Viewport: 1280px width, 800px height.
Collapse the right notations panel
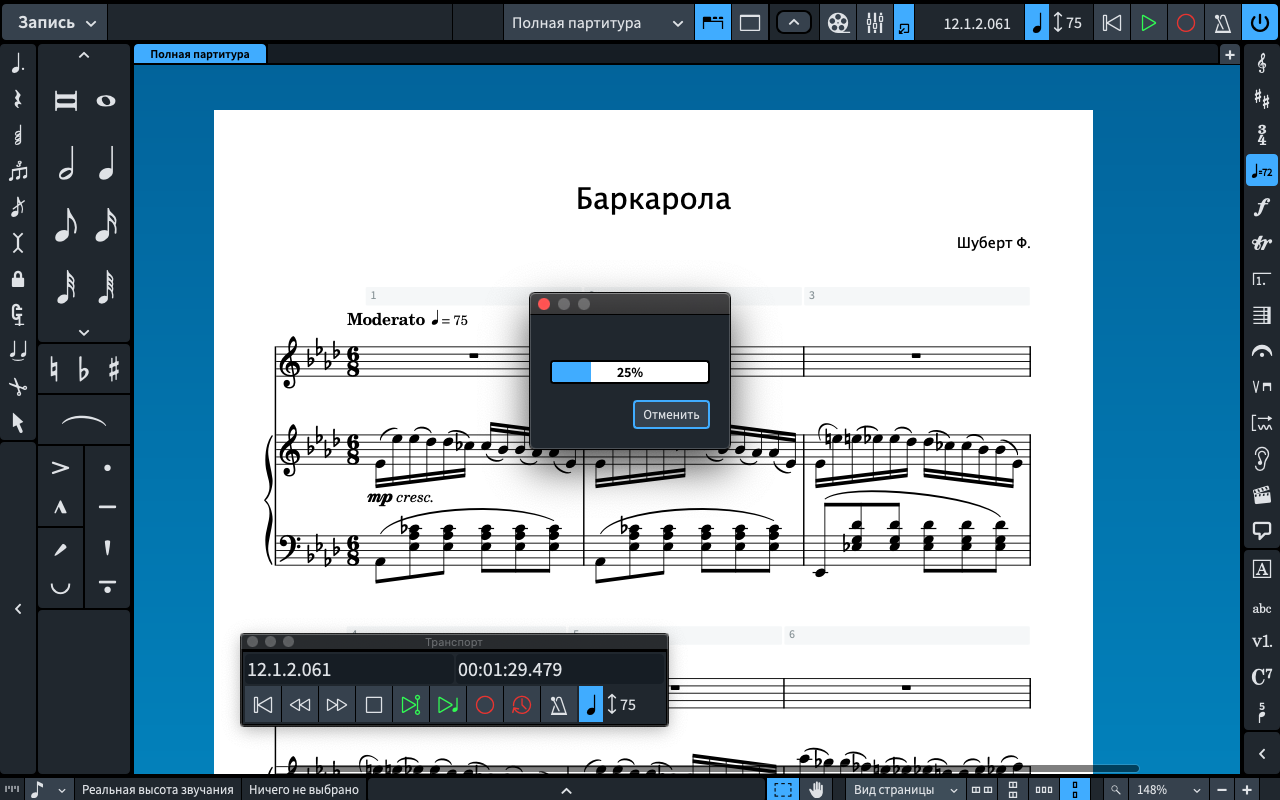(x=1261, y=753)
